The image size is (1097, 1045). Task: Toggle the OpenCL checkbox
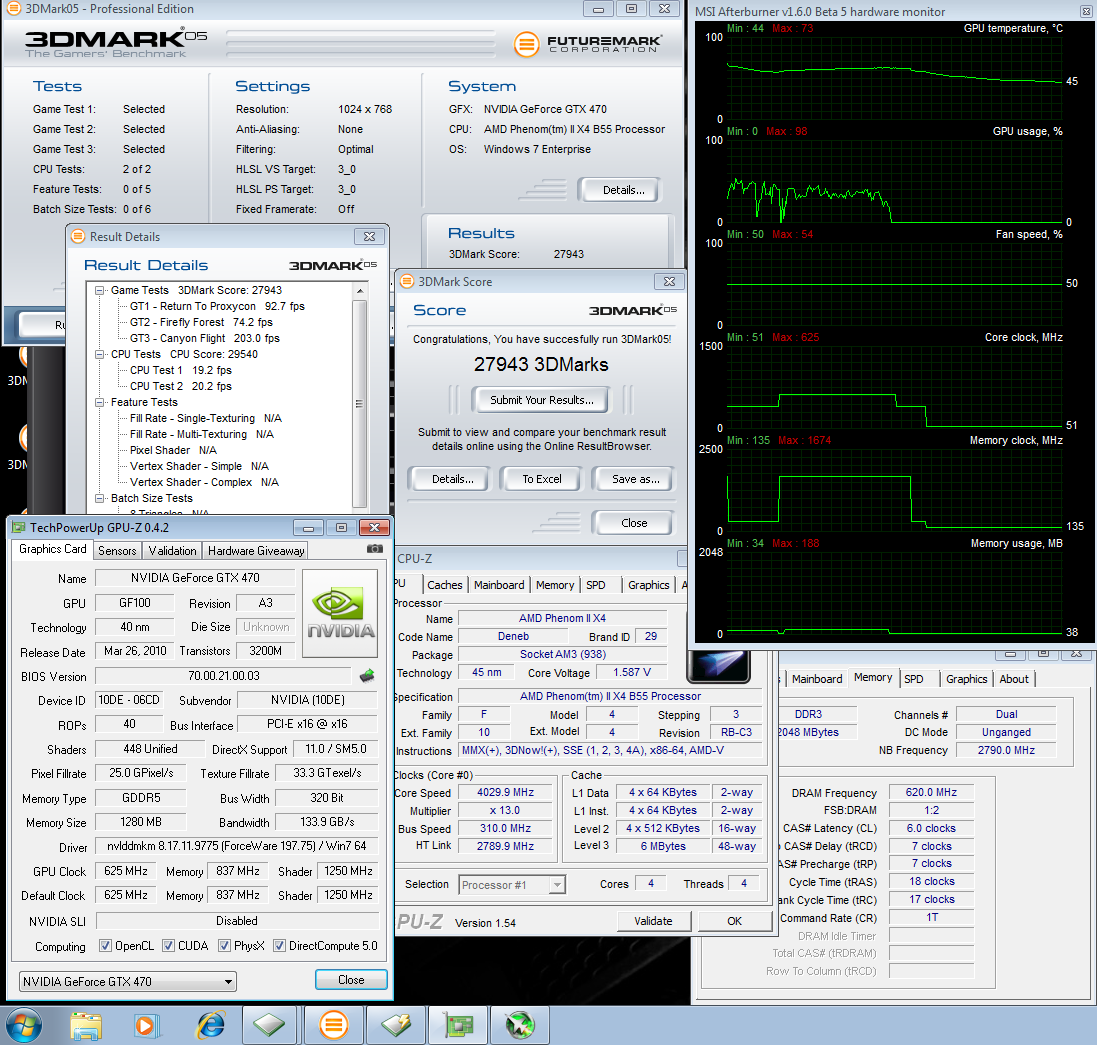coord(105,946)
